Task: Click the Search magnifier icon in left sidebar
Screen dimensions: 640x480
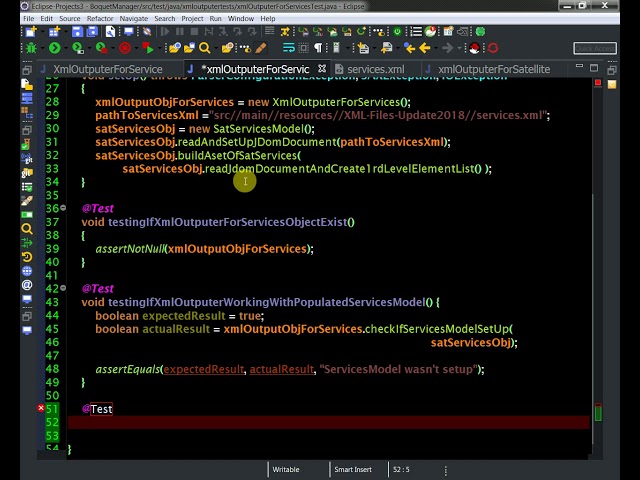Action: click(28, 229)
